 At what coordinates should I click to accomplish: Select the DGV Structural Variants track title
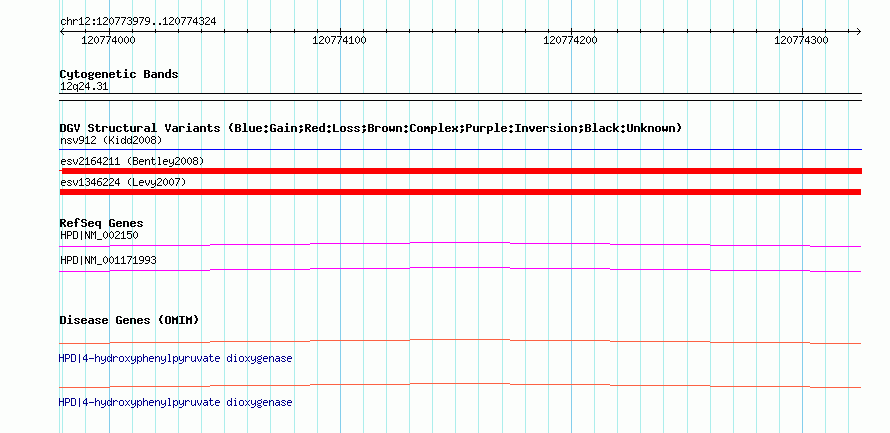(x=371, y=128)
